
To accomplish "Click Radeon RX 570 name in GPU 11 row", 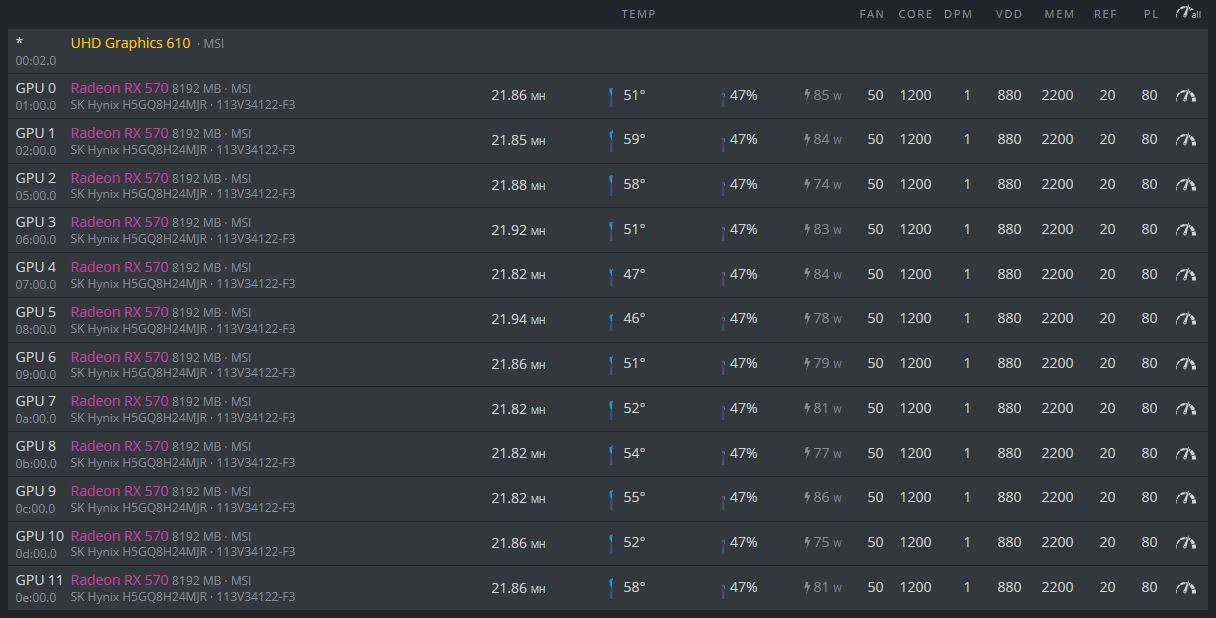I will pos(119,580).
